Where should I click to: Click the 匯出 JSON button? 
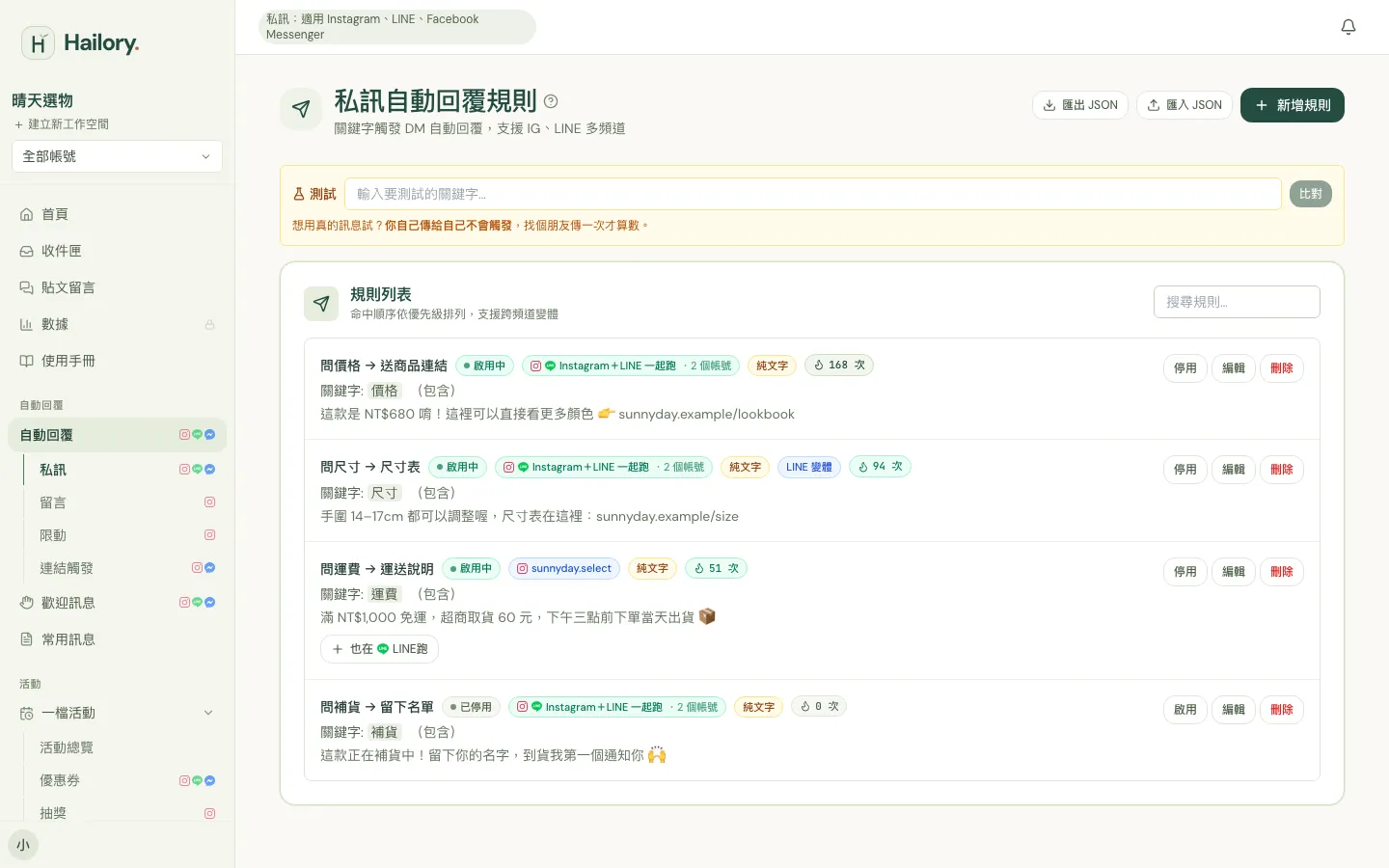1080,105
